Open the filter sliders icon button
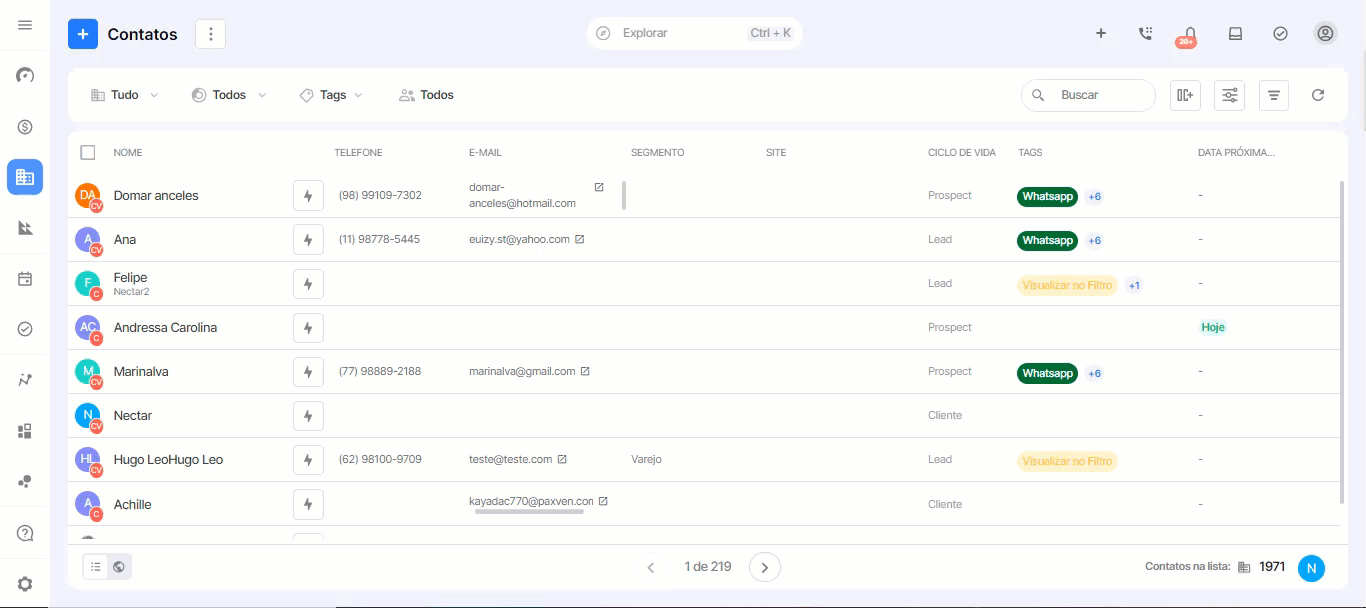Viewport: 1366px width, 608px height. coord(1230,95)
